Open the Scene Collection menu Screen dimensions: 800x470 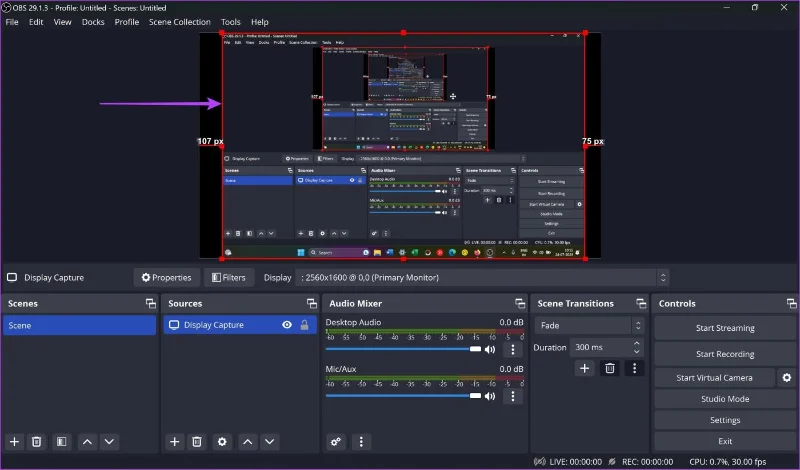click(x=180, y=22)
